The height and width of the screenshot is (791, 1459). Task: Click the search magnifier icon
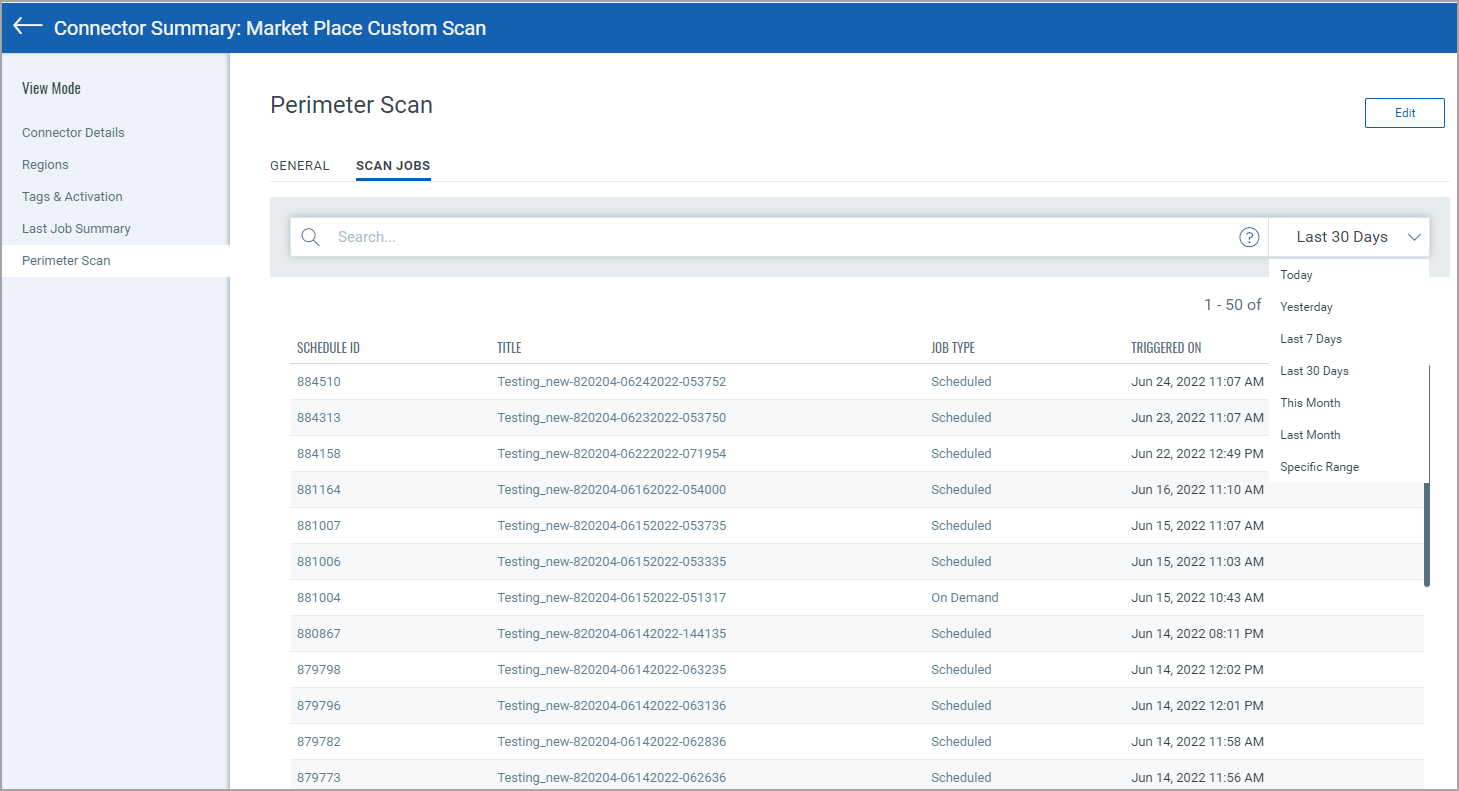point(310,237)
